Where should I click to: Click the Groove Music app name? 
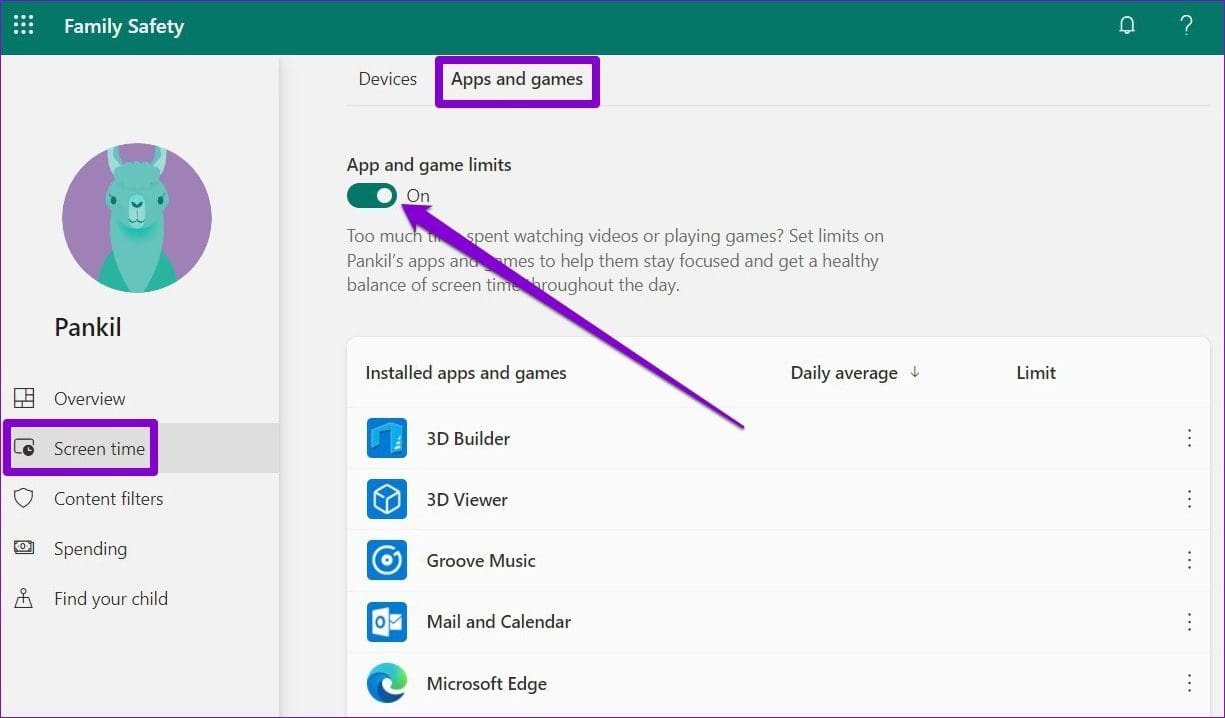481,560
